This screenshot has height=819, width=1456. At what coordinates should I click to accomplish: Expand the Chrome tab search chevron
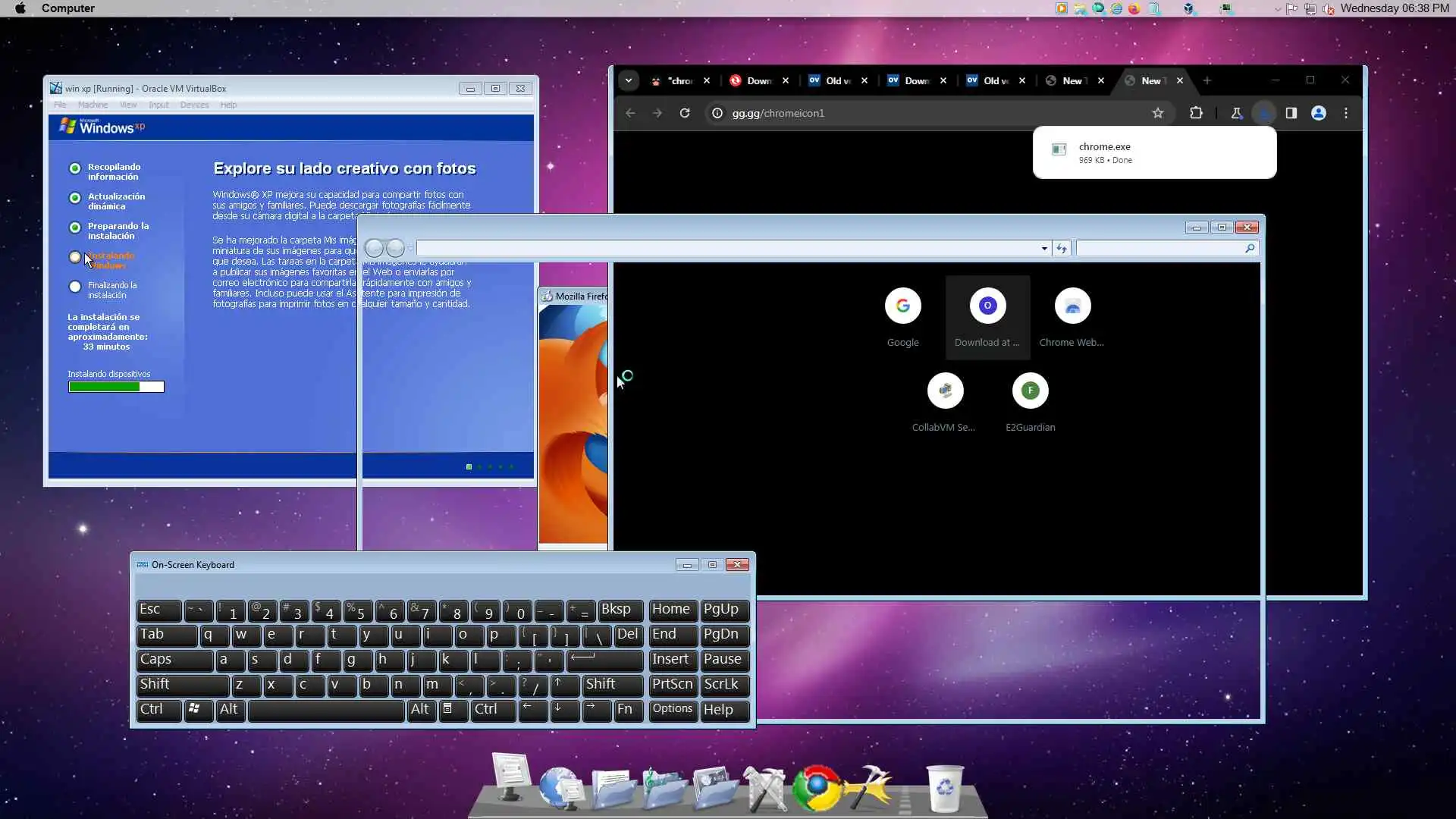tap(629, 80)
